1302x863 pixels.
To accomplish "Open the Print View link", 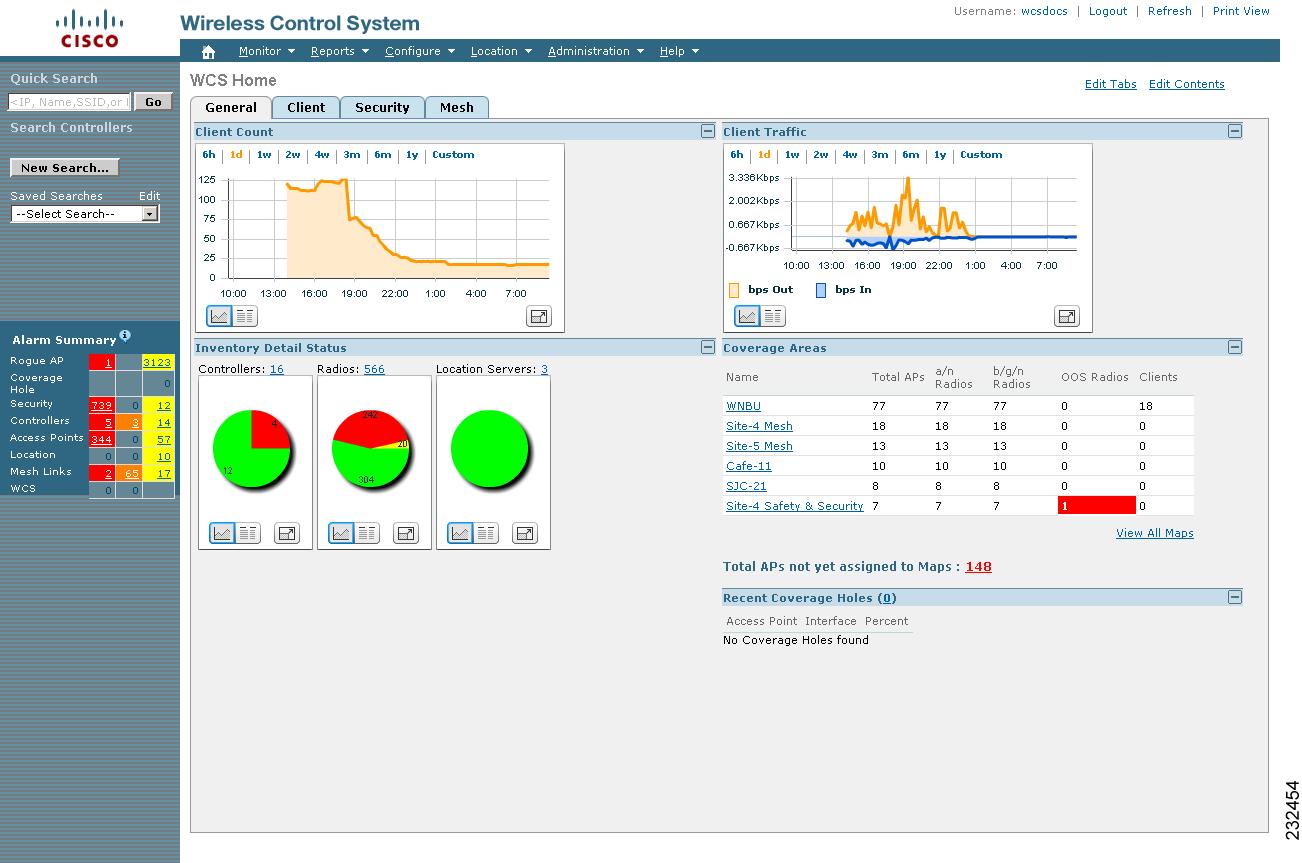I will click(1241, 11).
